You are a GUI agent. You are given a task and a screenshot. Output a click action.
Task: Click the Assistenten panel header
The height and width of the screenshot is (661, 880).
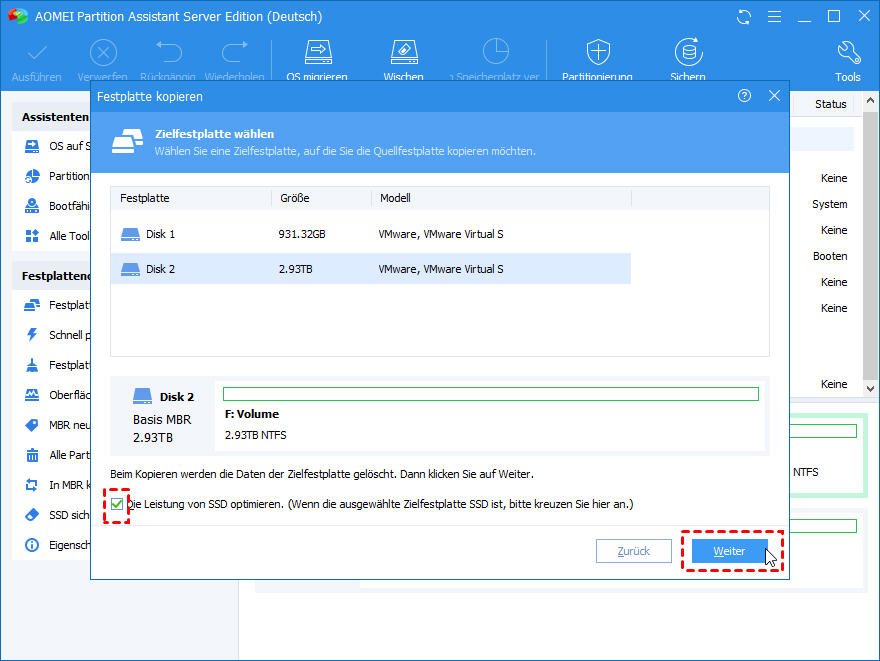tap(51, 117)
